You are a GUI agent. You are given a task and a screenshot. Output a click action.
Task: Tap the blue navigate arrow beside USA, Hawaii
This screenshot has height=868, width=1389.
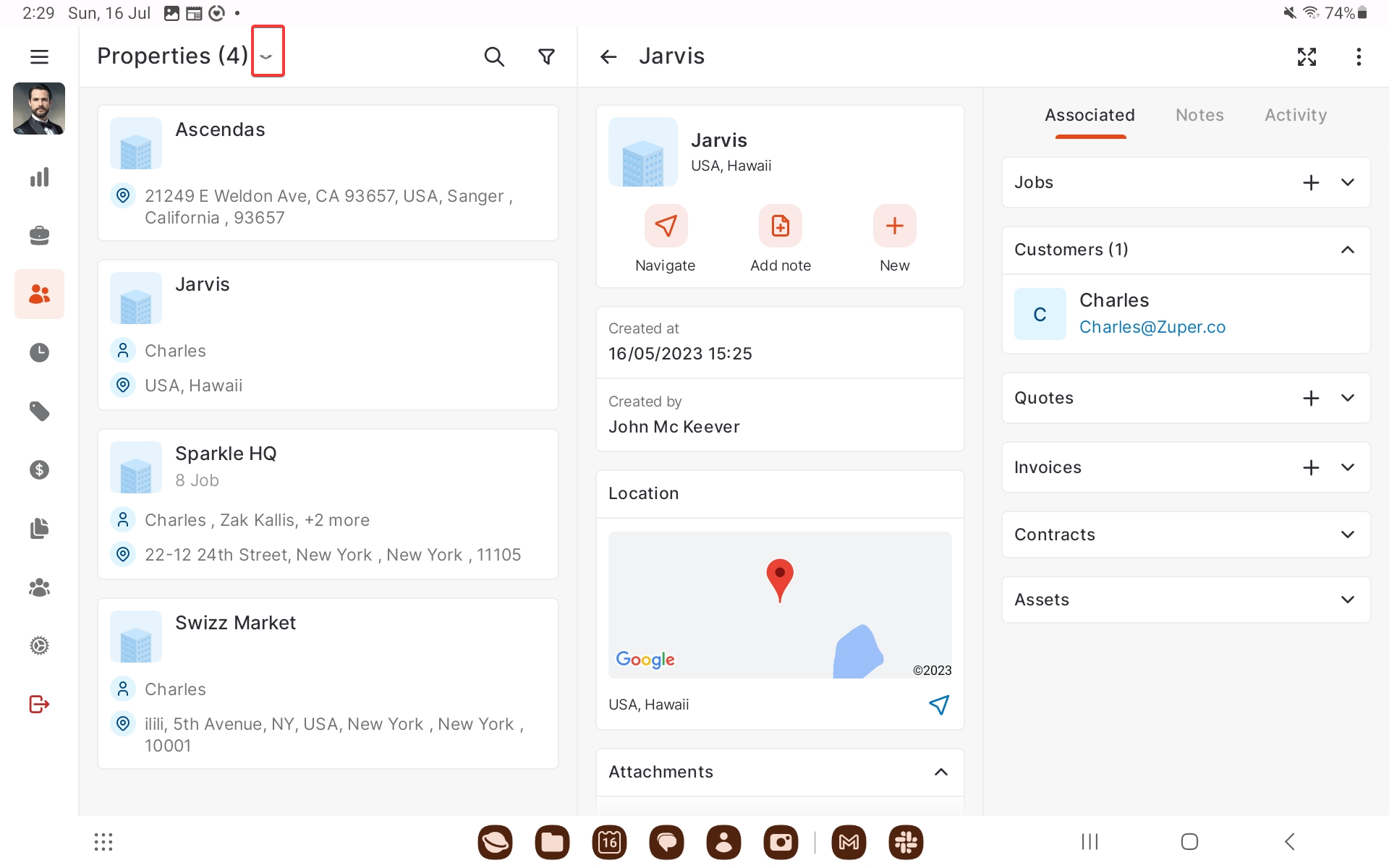point(938,705)
